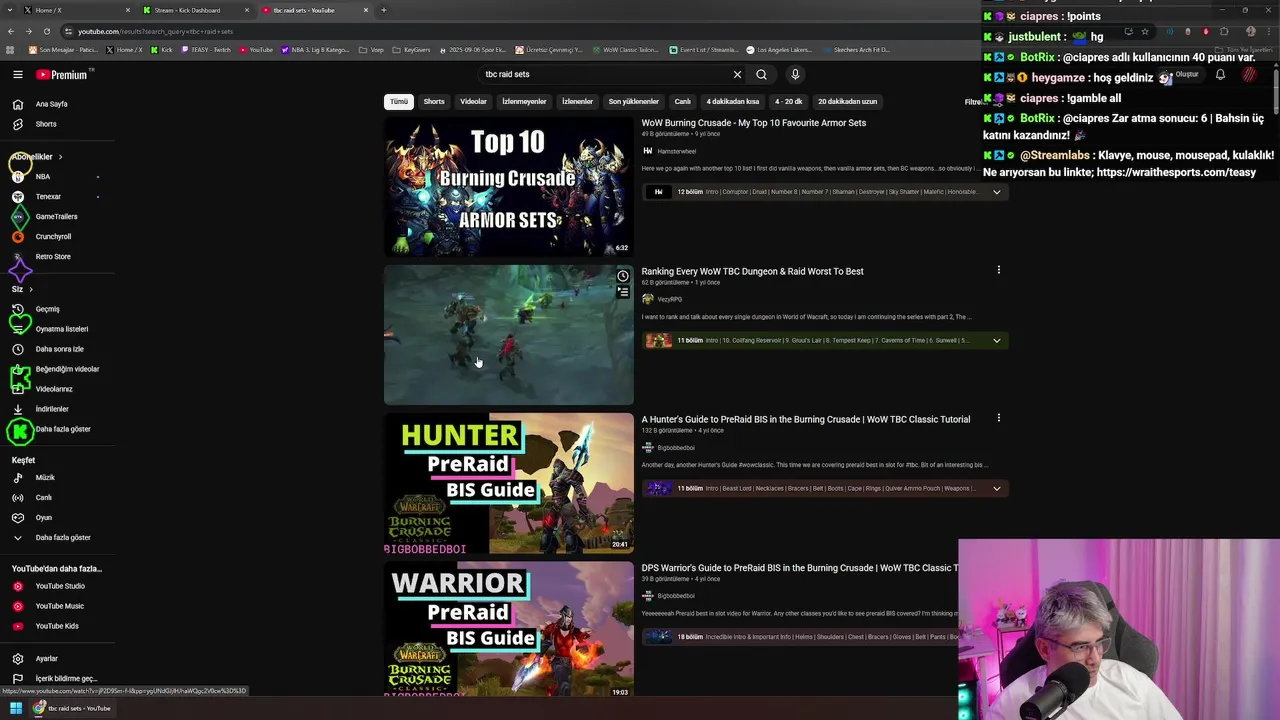
Task: Open the GameTrailers subscription channel
Action: pyautogui.click(x=56, y=217)
